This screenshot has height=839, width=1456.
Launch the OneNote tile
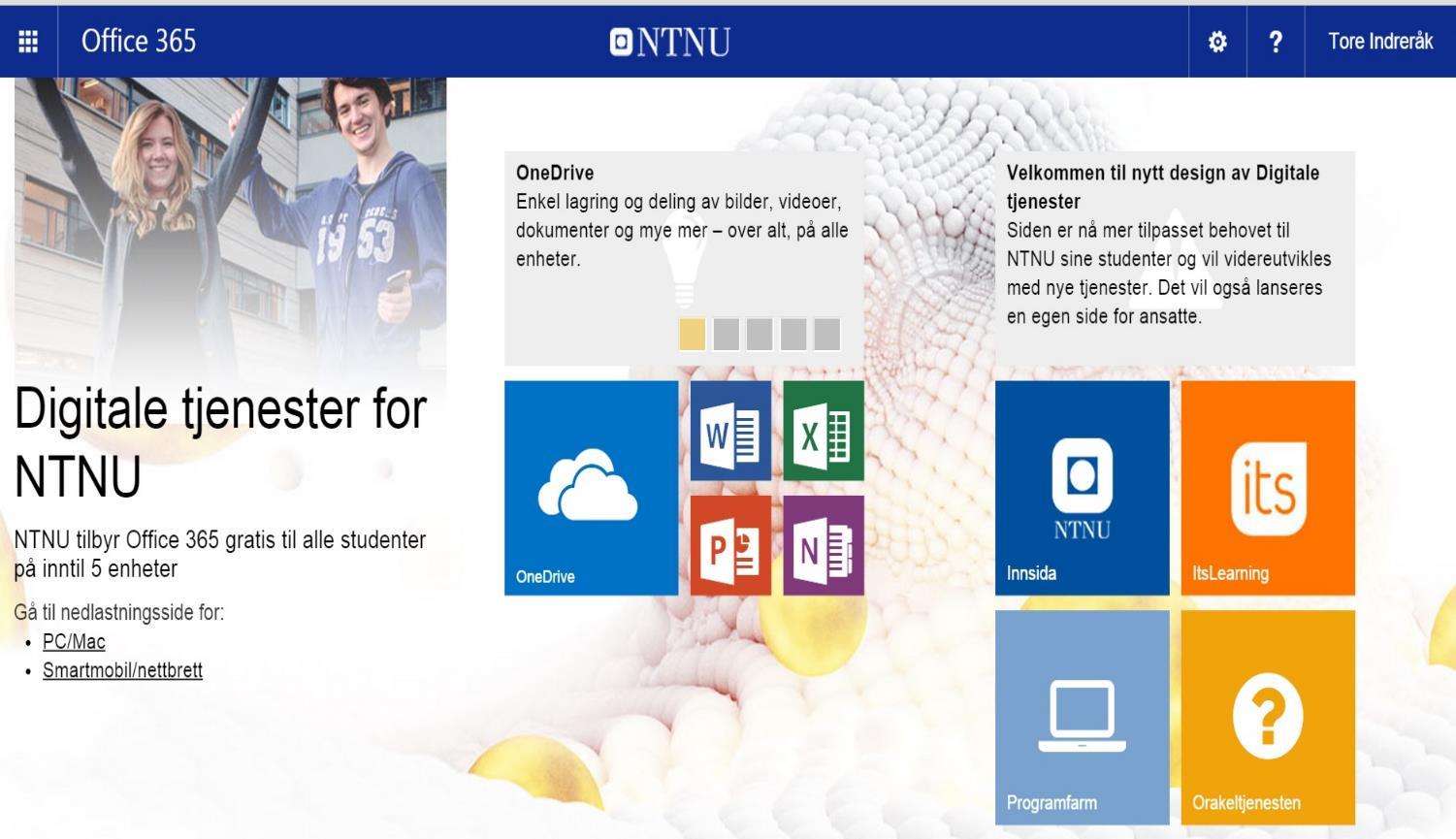[824, 545]
